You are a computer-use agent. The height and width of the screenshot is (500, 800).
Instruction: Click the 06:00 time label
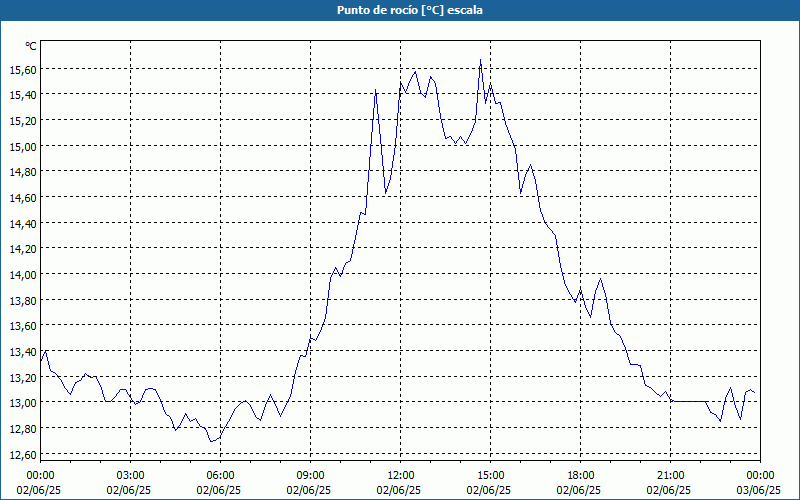pyautogui.click(x=220, y=476)
